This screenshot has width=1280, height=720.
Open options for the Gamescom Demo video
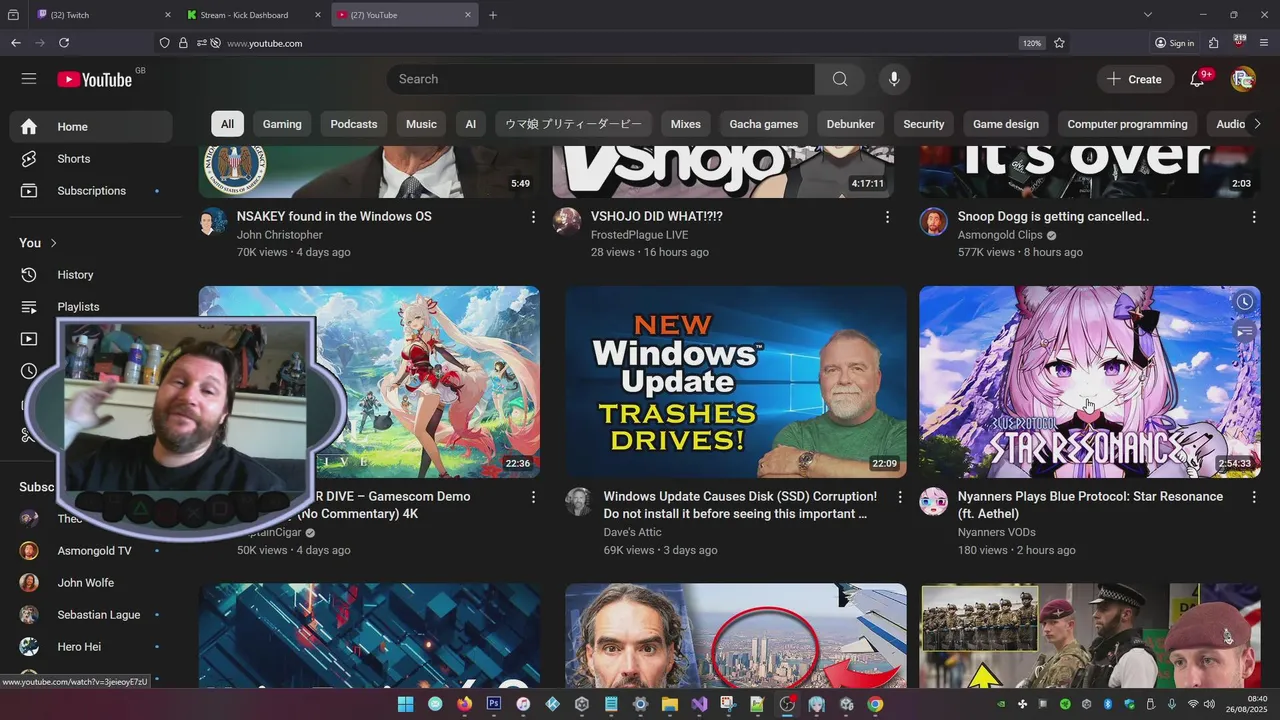point(533,497)
